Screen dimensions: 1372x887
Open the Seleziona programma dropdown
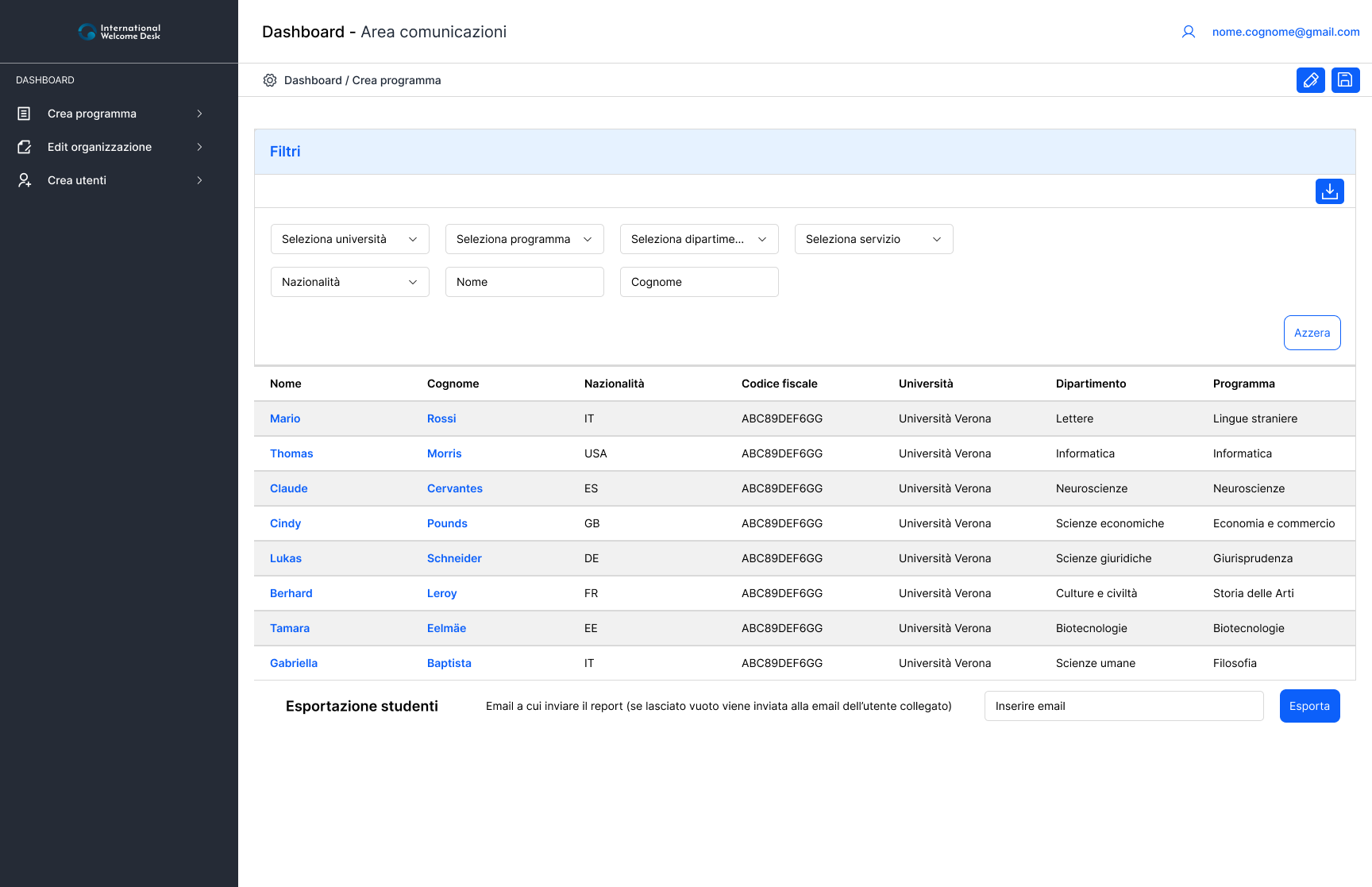pyautogui.click(x=525, y=239)
